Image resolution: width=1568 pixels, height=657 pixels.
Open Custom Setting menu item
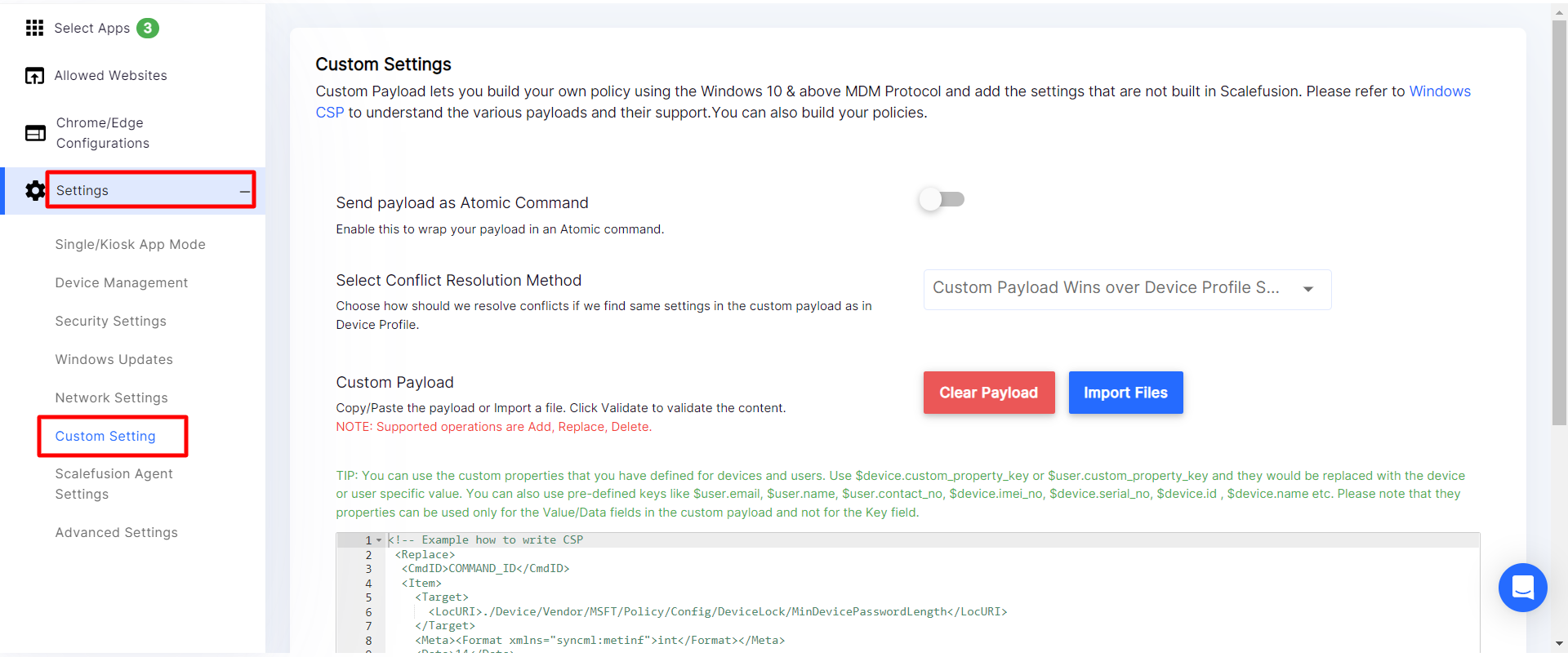click(x=105, y=437)
